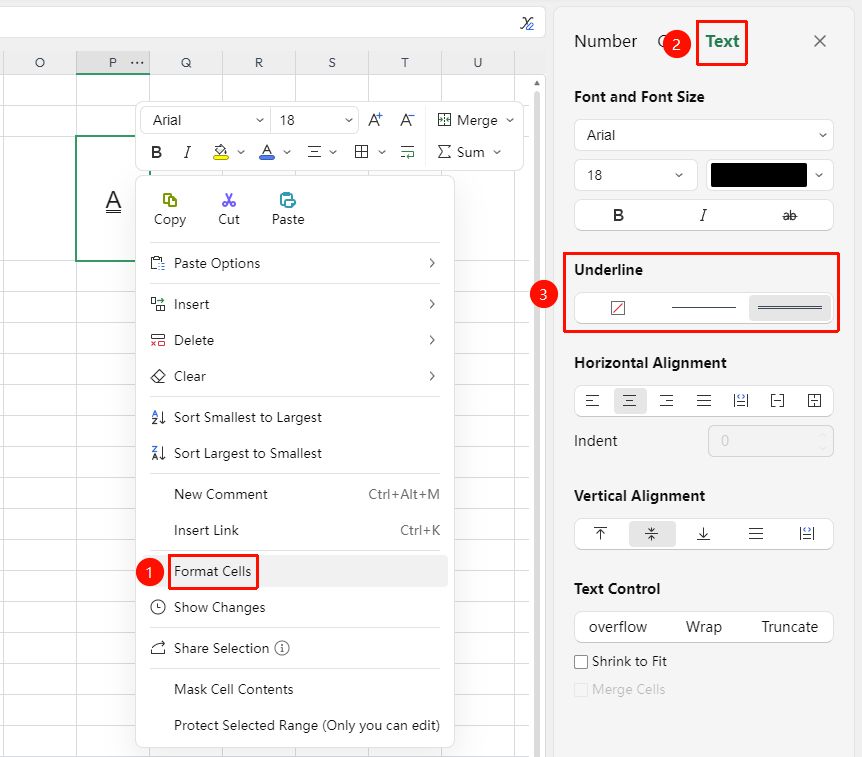The width and height of the screenshot is (862, 757).
Task: Select right horizontal alignment in panel
Action: 666,401
